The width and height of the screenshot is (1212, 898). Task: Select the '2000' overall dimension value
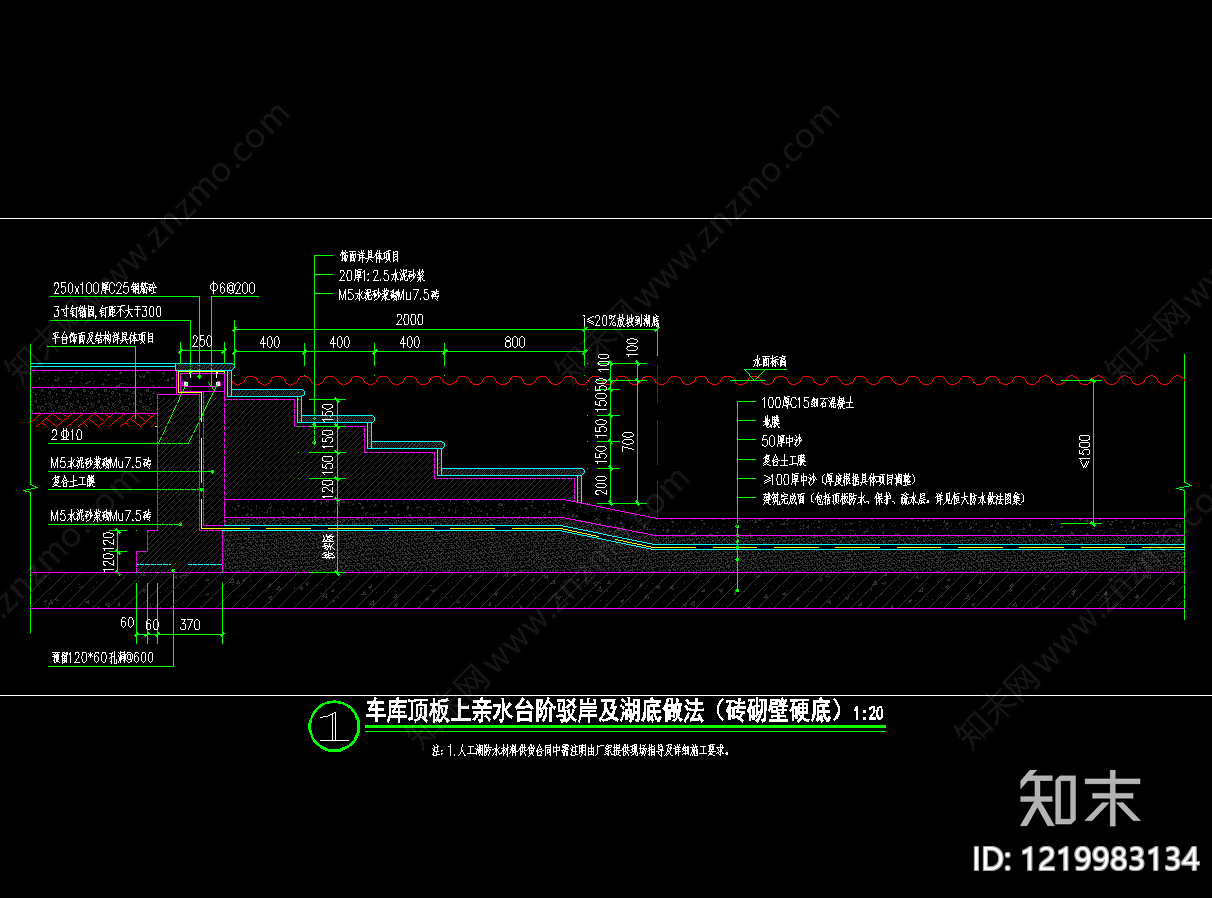409,320
